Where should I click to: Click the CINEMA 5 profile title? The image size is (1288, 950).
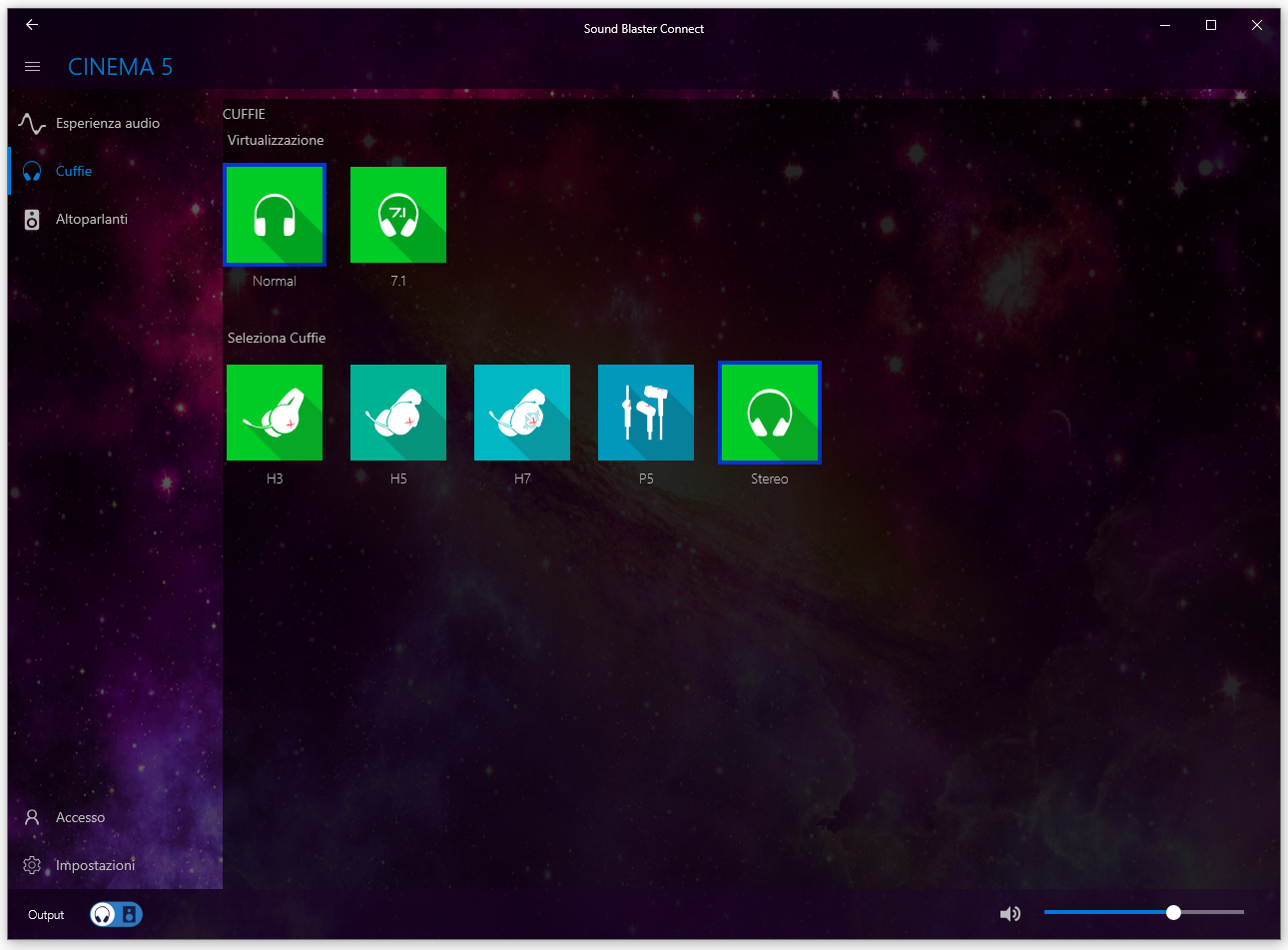(120, 67)
